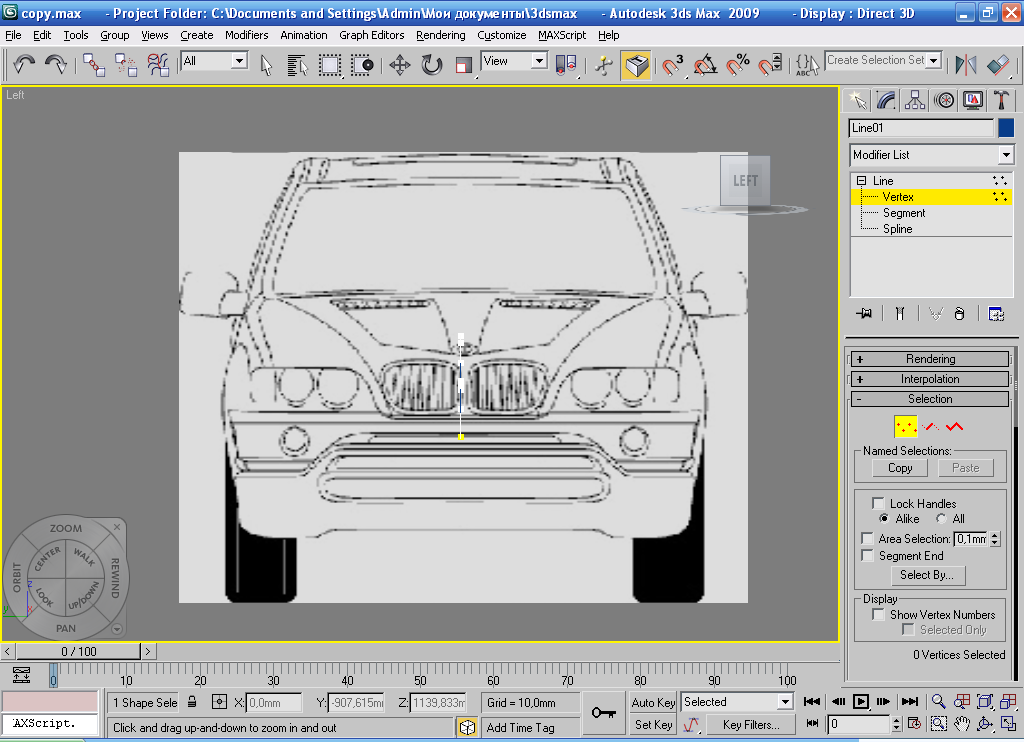Select the Alike radio button
This screenshot has width=1024, height=742.
coord(884,519)
